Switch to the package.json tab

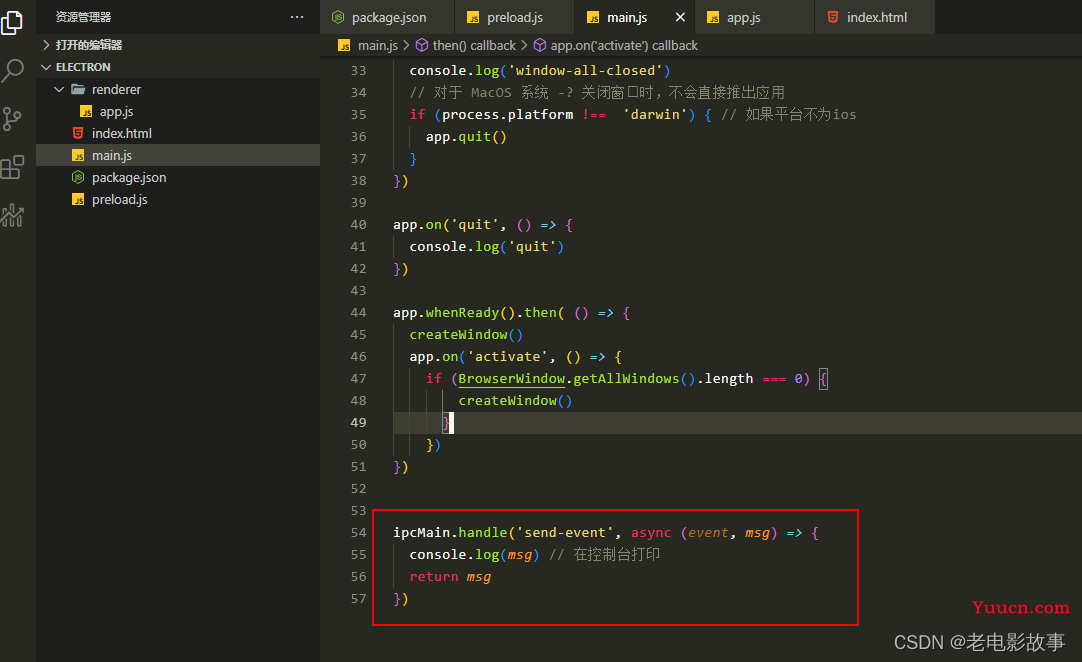pyautogui.click(x=387, y=17)
